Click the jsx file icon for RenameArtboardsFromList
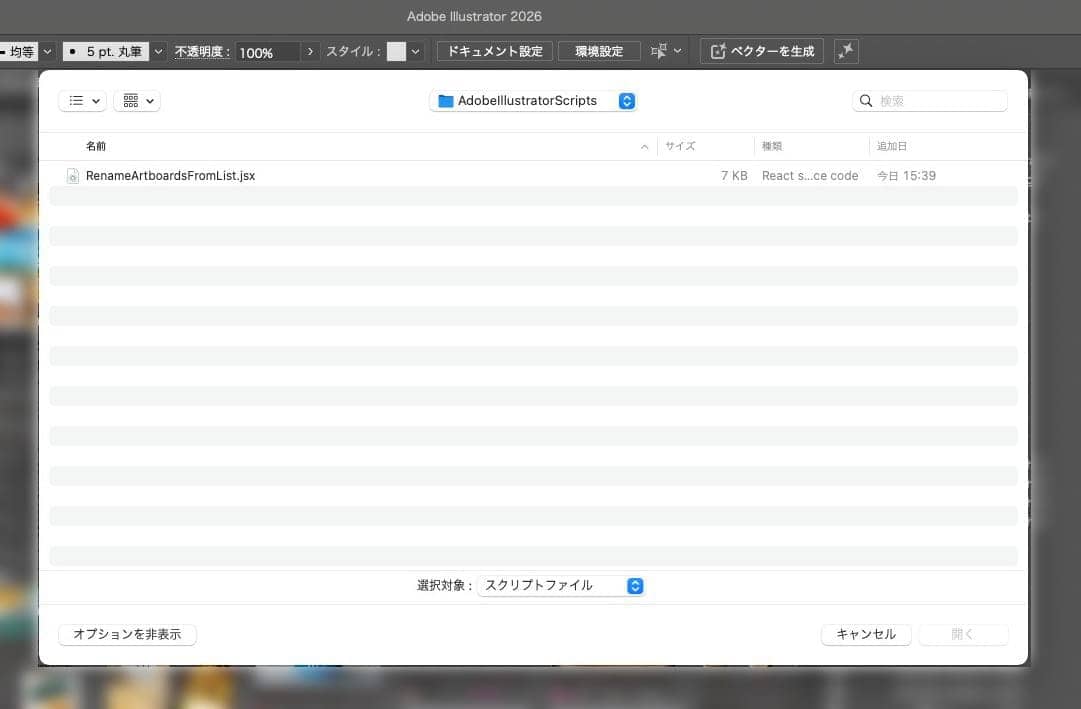Screen dimensions: 1081x709 72,176
